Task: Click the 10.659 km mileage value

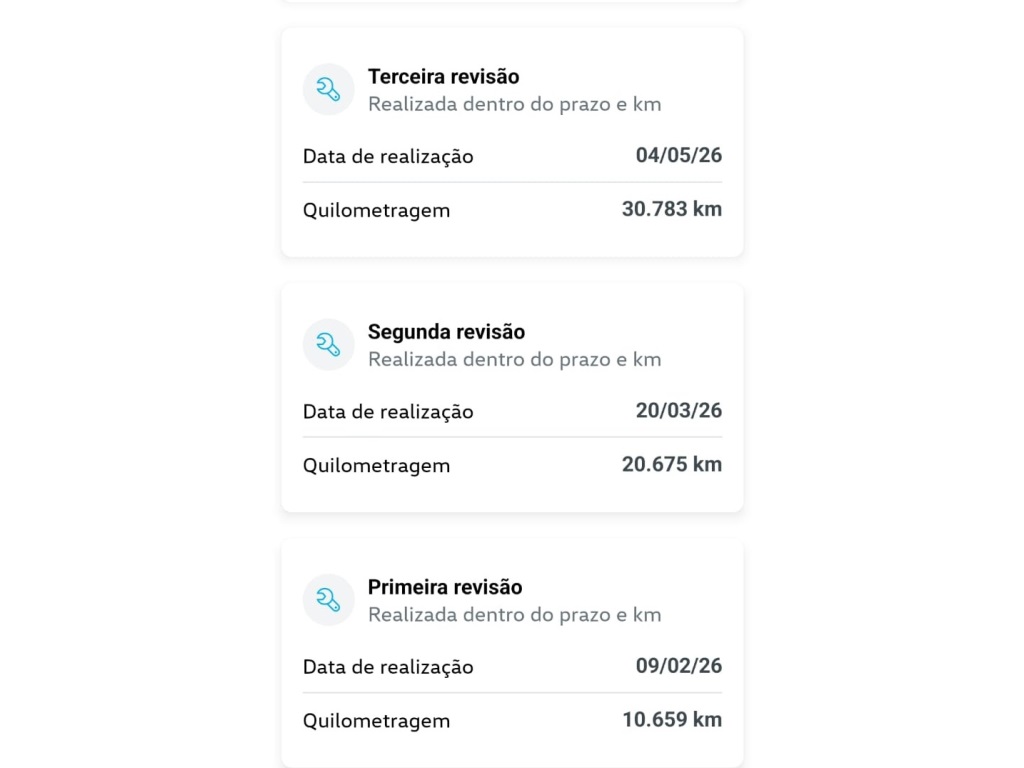Action: (x=671, y=720)
